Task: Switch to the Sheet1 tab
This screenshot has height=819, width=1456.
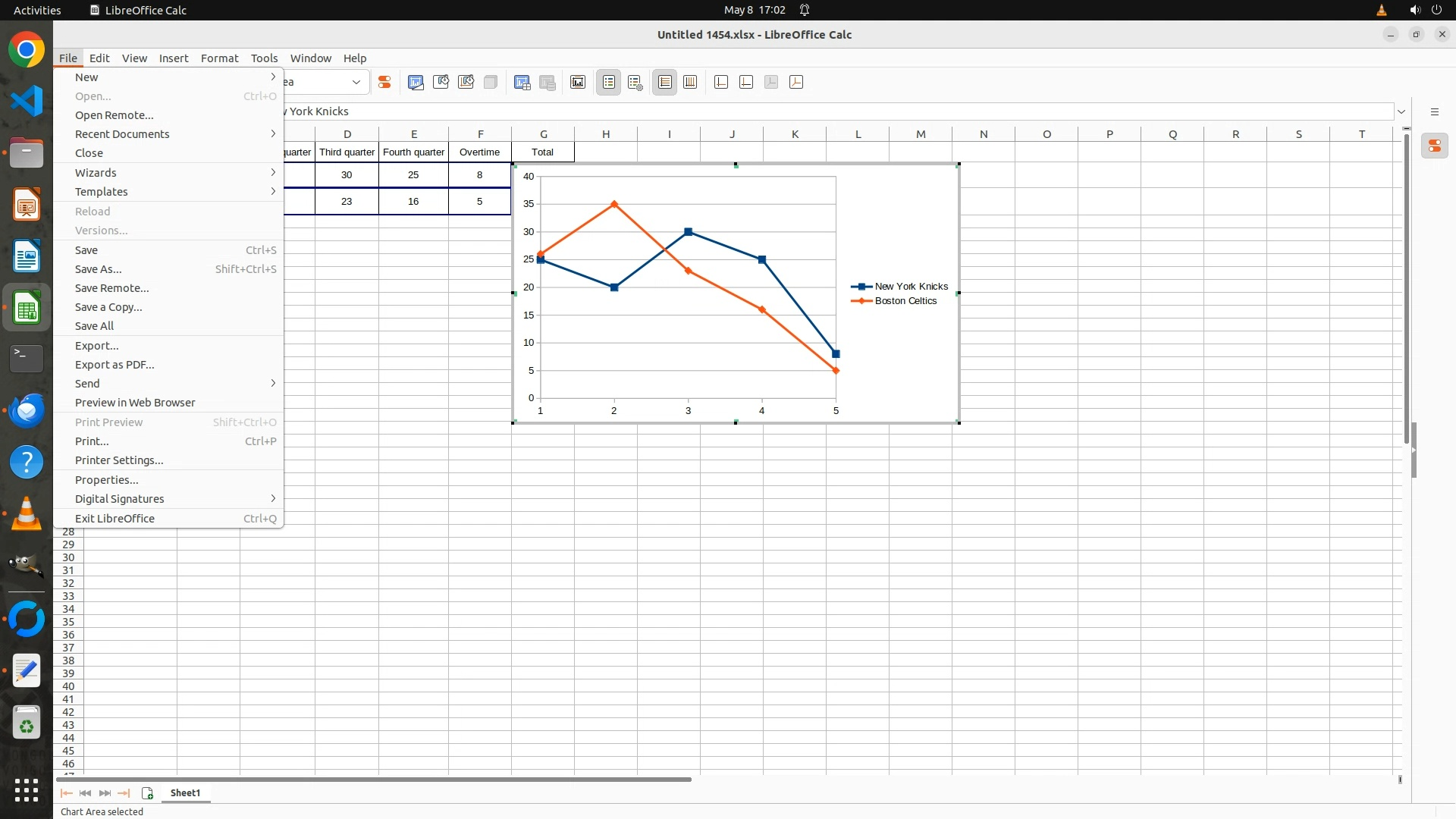Action: click(185, 793)
